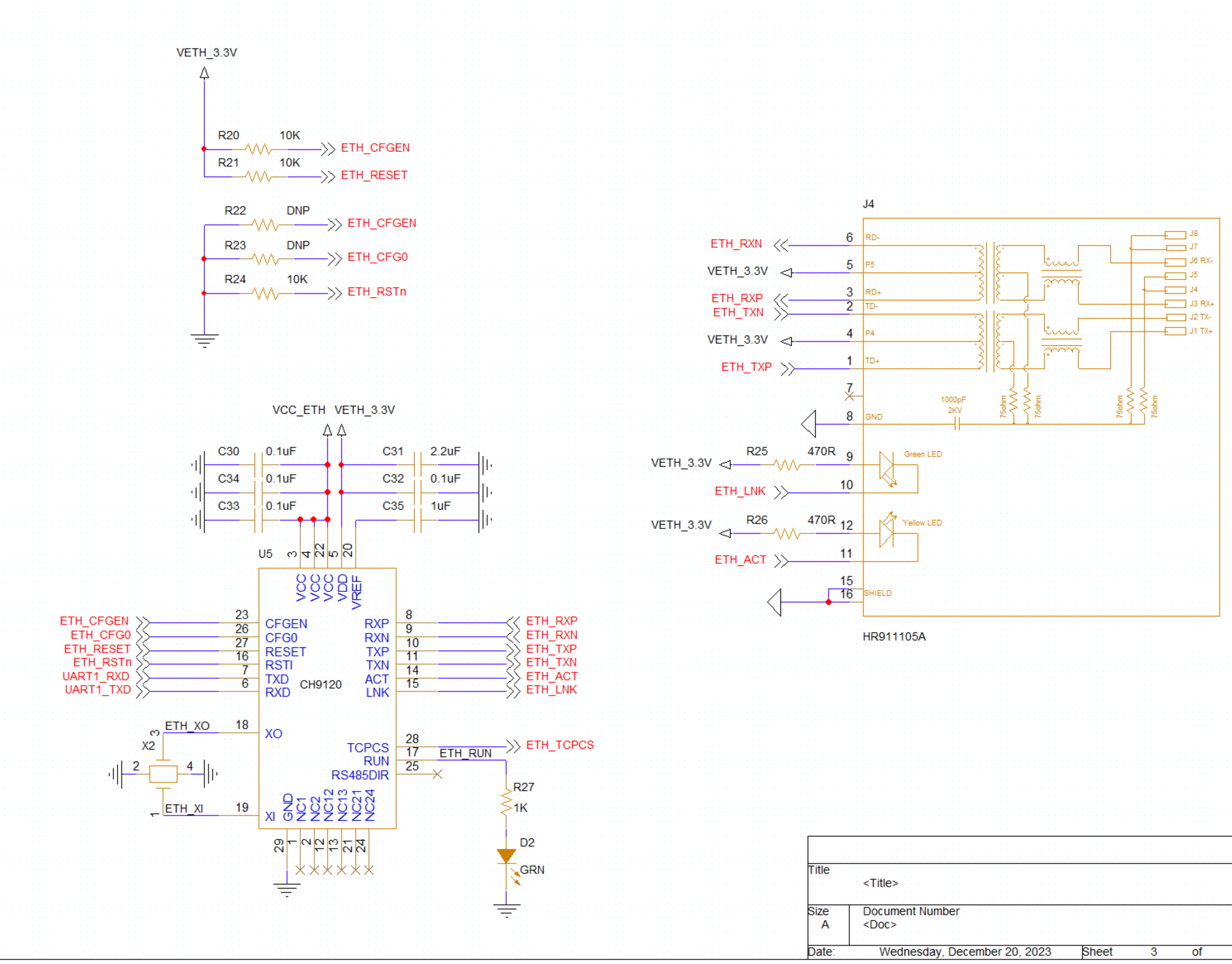Viewport: 1232px width, 964px height.
Task: Select the C30 capacitor symbol
Action: point(259,465)
